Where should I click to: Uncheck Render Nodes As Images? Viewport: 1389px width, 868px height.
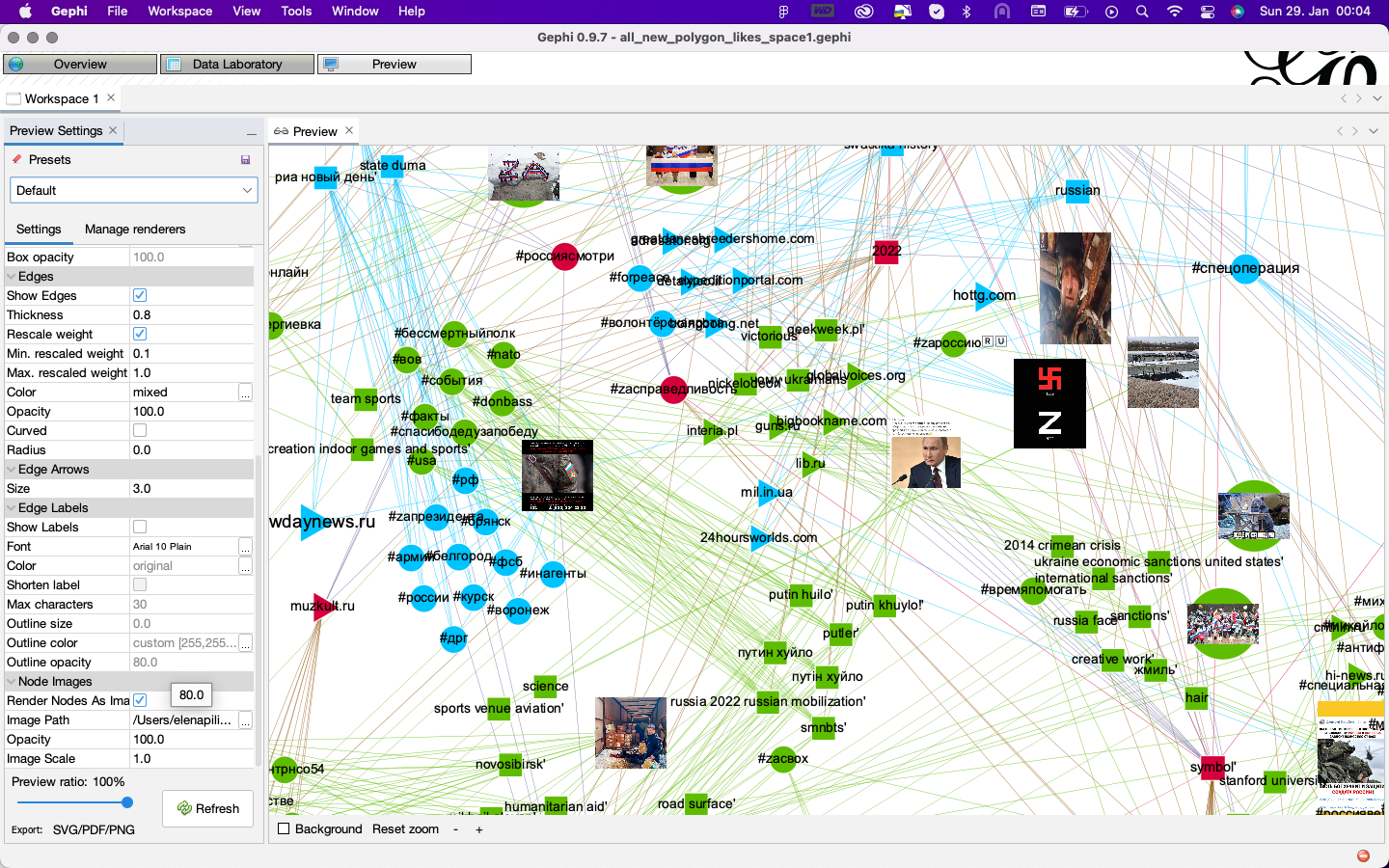[140, 700]
